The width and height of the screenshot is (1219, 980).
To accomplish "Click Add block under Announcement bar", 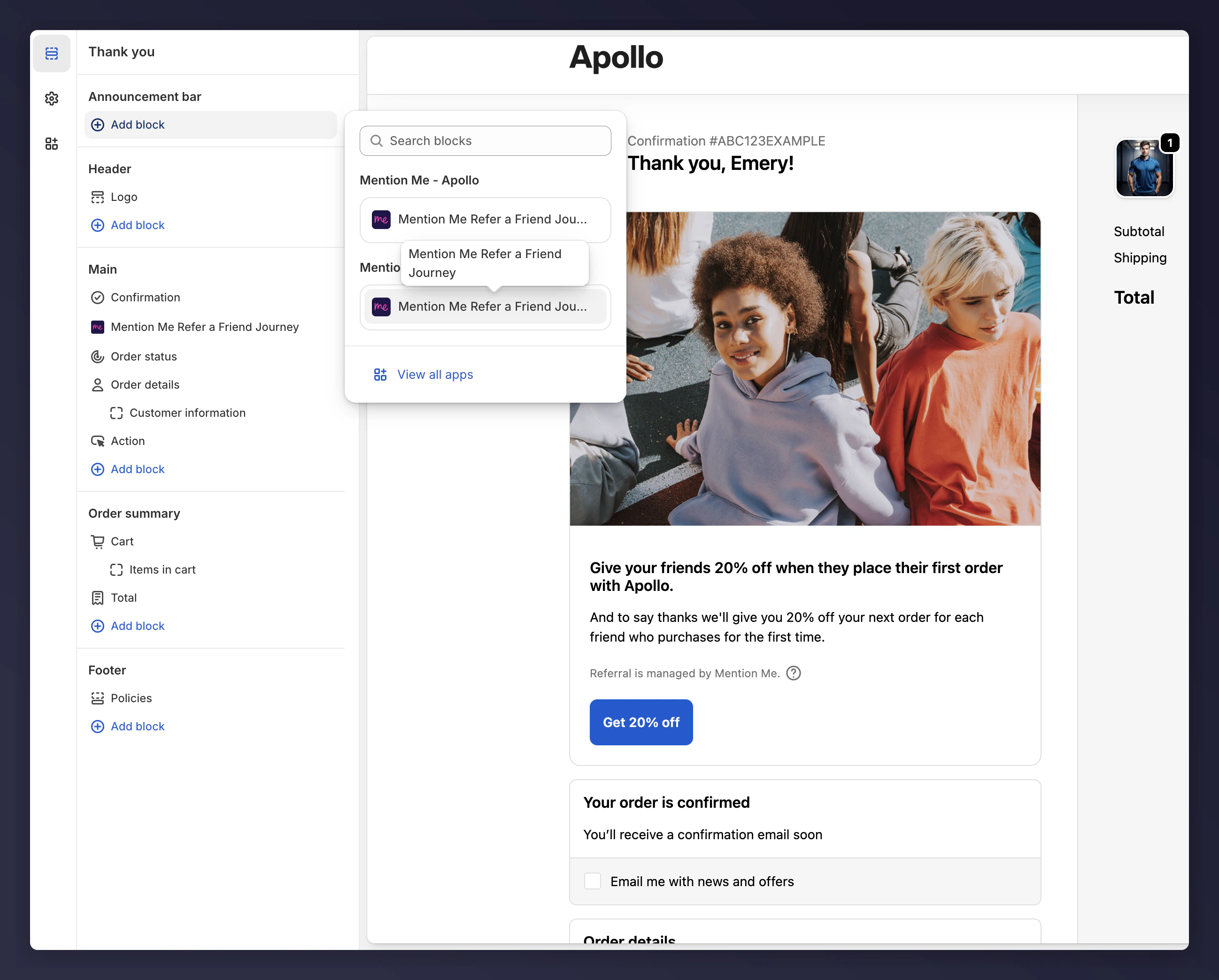I will tap(210, 125).
